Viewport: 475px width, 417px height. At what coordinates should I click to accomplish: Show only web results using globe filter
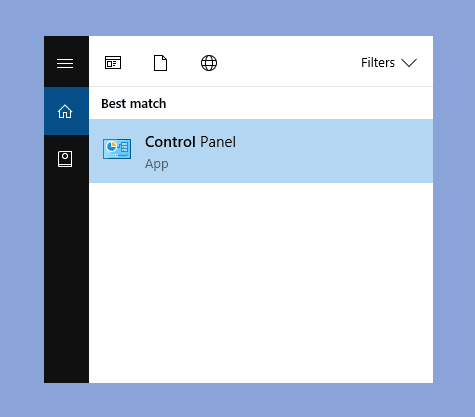click(x=209, y=63)
